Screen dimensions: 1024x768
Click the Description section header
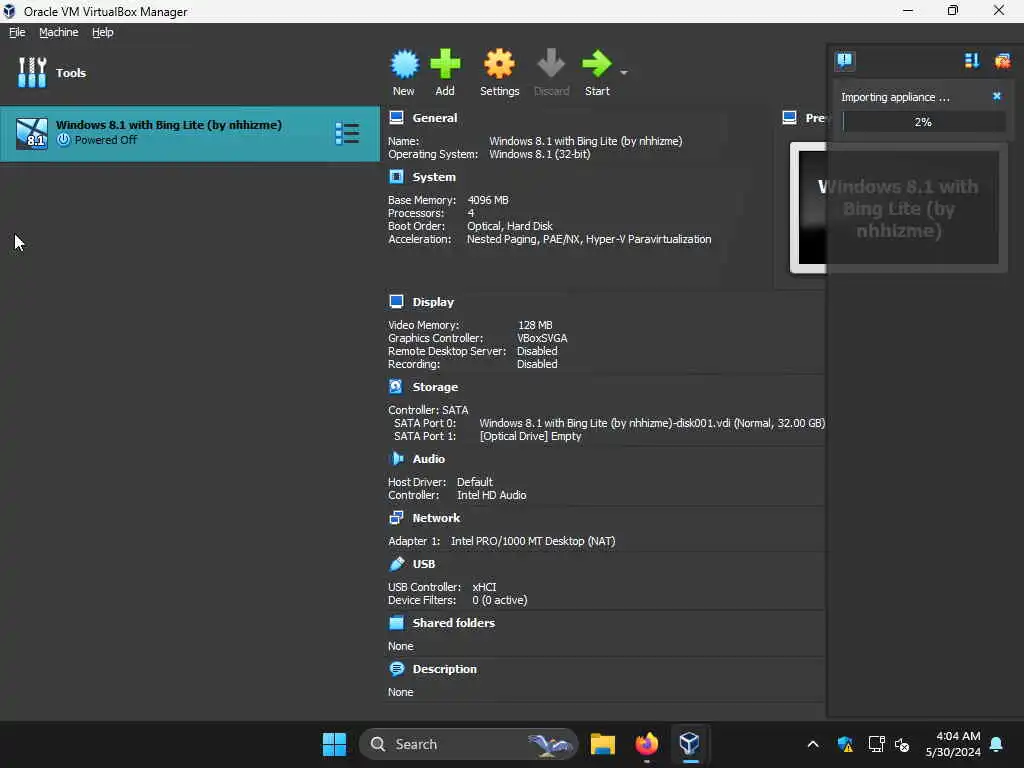pos(444,669)
